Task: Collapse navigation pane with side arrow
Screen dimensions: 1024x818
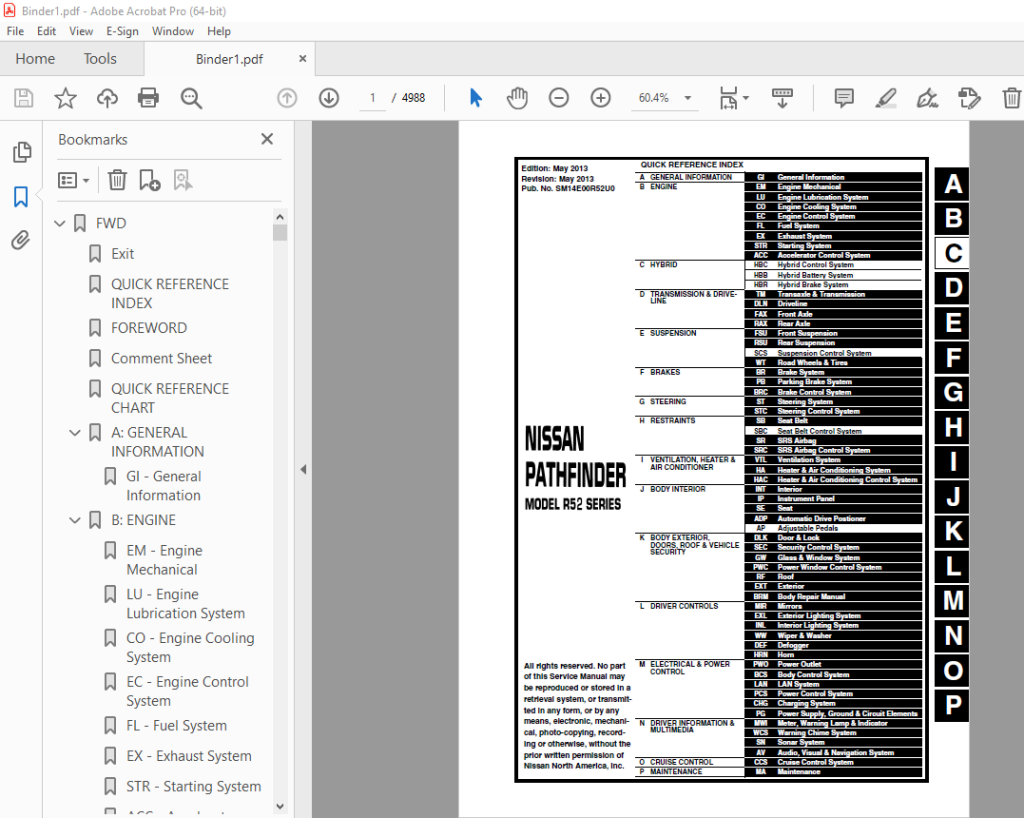Action: pyautogui.click(x=303, y=469)
